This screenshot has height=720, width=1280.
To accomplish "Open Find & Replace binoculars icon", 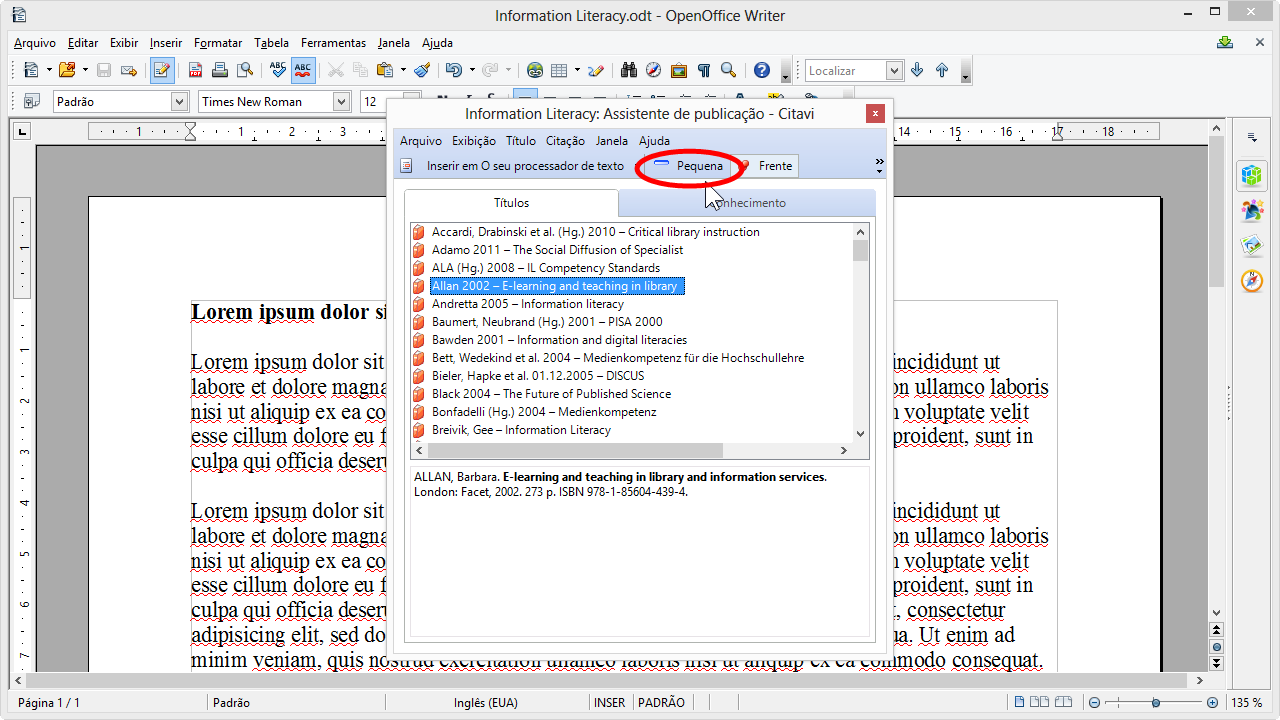I will [x=629, y=70].
